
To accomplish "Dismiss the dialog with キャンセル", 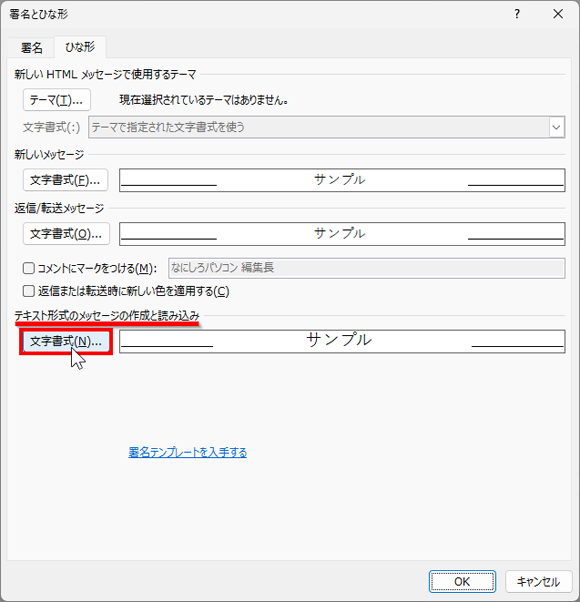I will pos(539,581).
